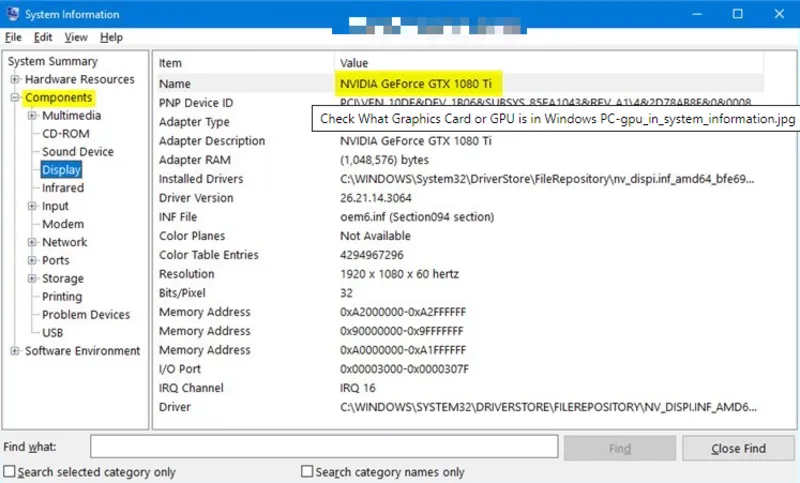
Task: Select Memory Address 0xA0000000-0xA1FFFFFF row
Action: [x=459, y=350]
